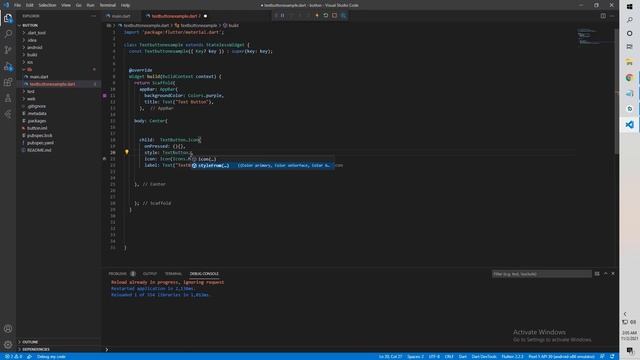Switch to the TERMINAL panel tab
Image resolution: width=640 pixels, height=360 pixels.
point(173,273)
